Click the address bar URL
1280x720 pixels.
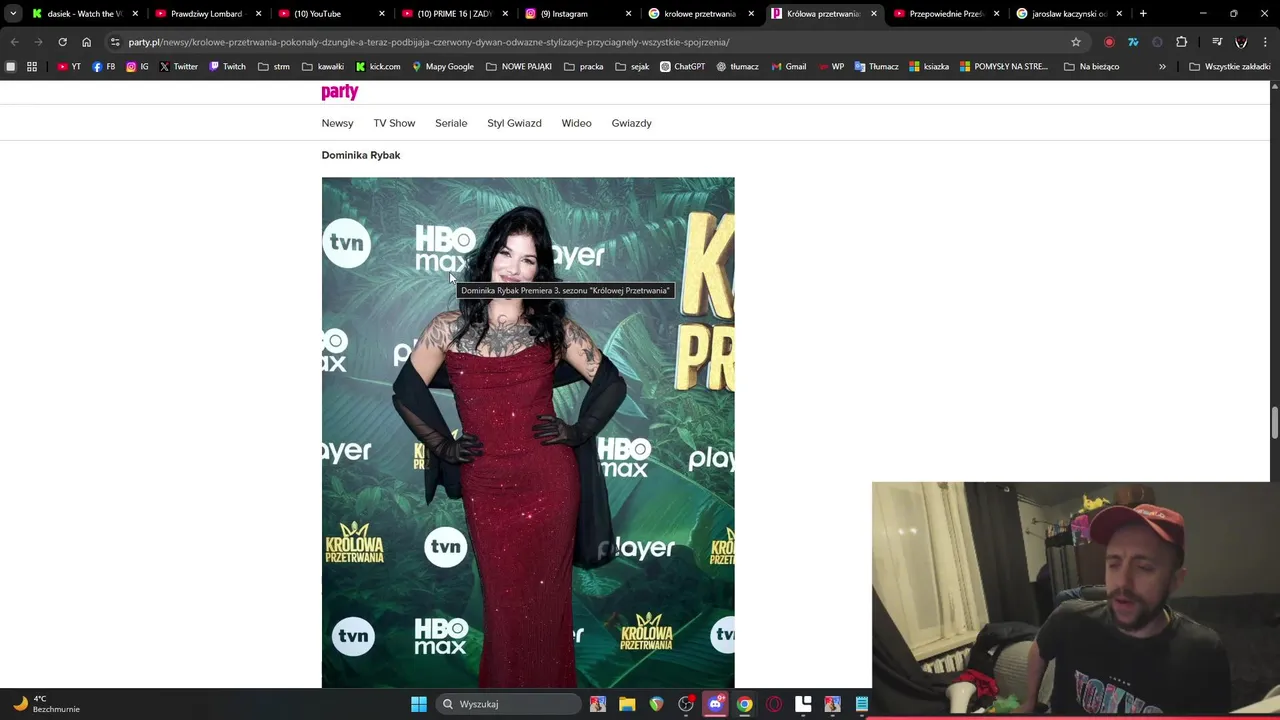coord(428,42)
